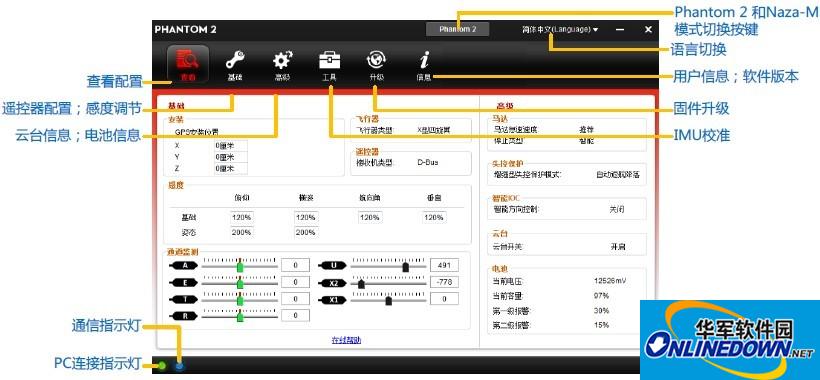This screenshot has height=380, width=820.
Task: Click the channel X1 label badge
Action: pos(333,300)
